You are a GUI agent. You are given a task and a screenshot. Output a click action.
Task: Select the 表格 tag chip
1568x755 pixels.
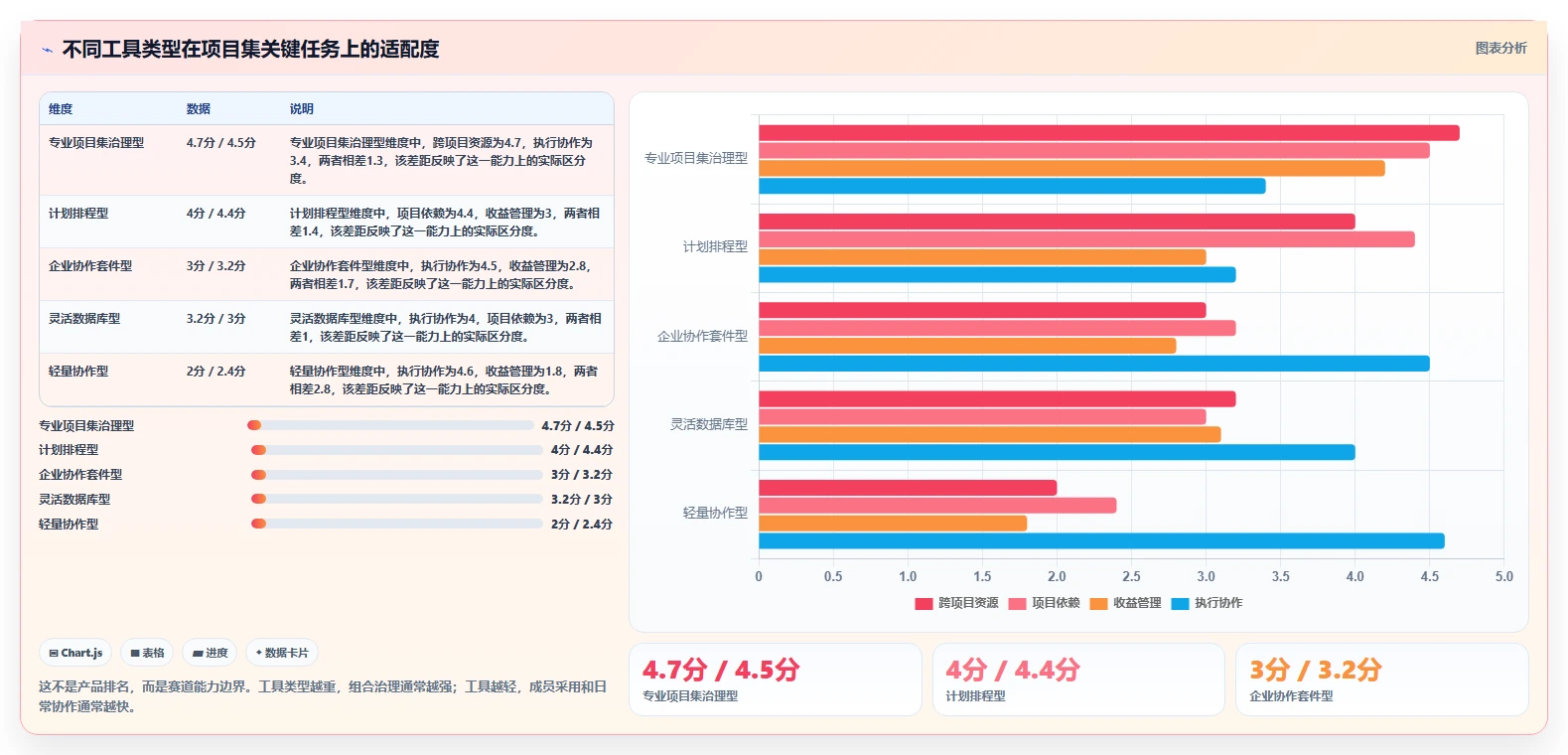[x=147, y=653]
